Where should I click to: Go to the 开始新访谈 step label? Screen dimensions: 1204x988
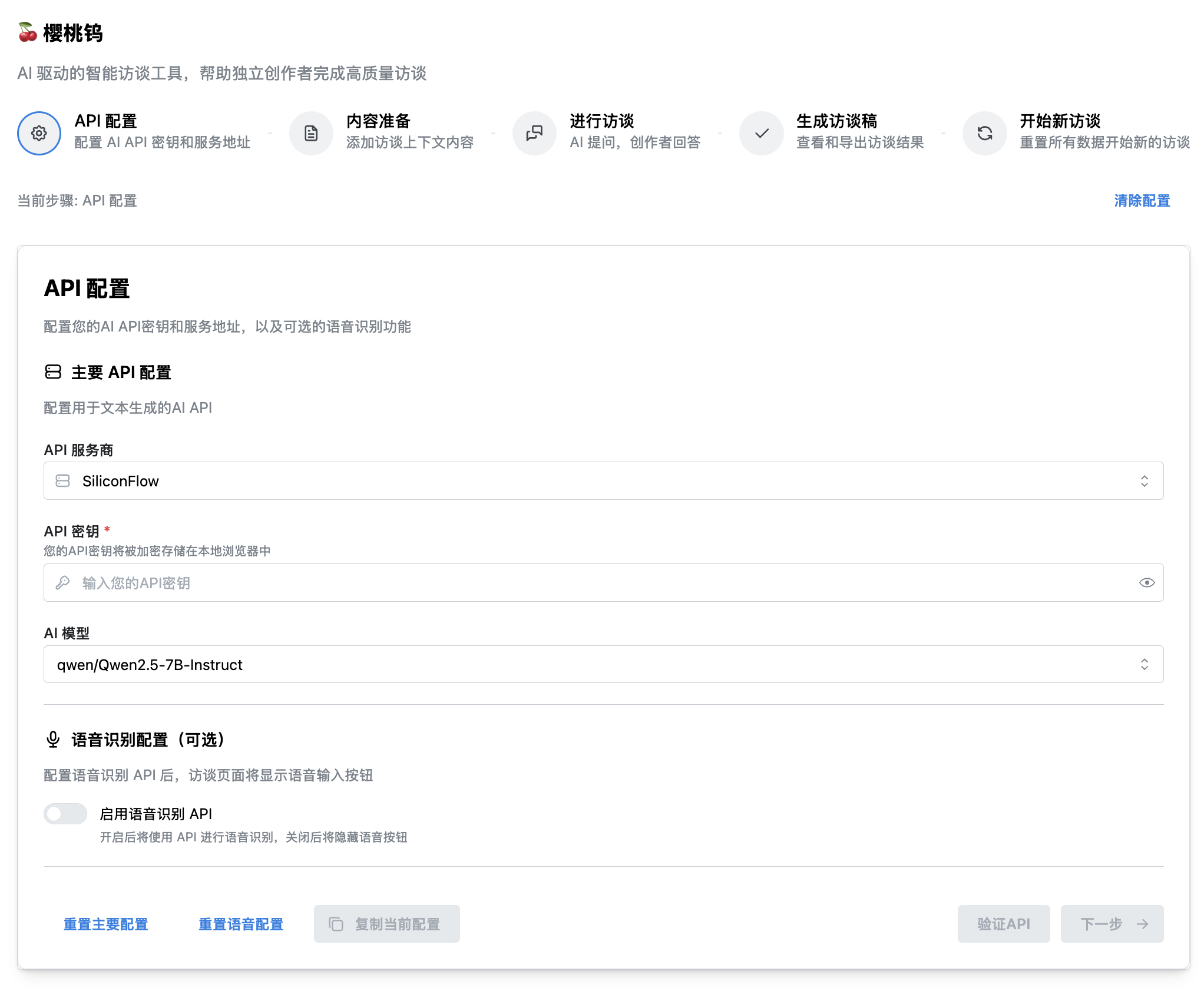point(1060,121)
